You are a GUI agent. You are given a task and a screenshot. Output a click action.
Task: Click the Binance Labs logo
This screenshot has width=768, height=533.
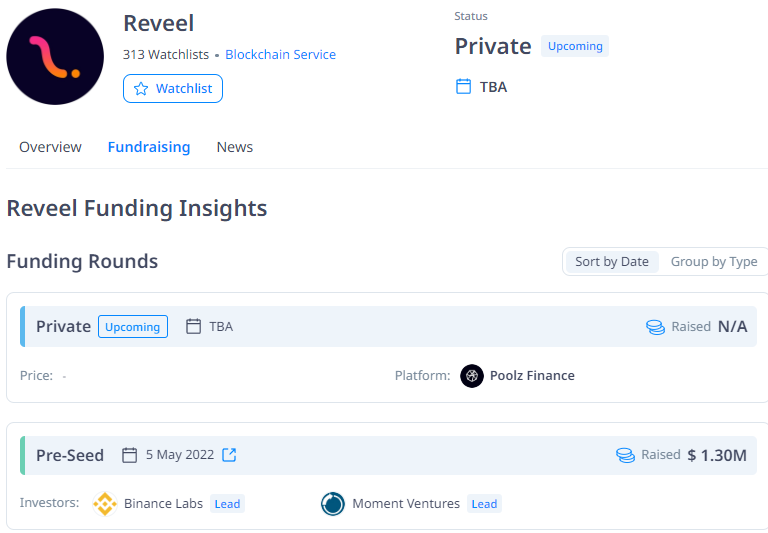coord(105,504)
